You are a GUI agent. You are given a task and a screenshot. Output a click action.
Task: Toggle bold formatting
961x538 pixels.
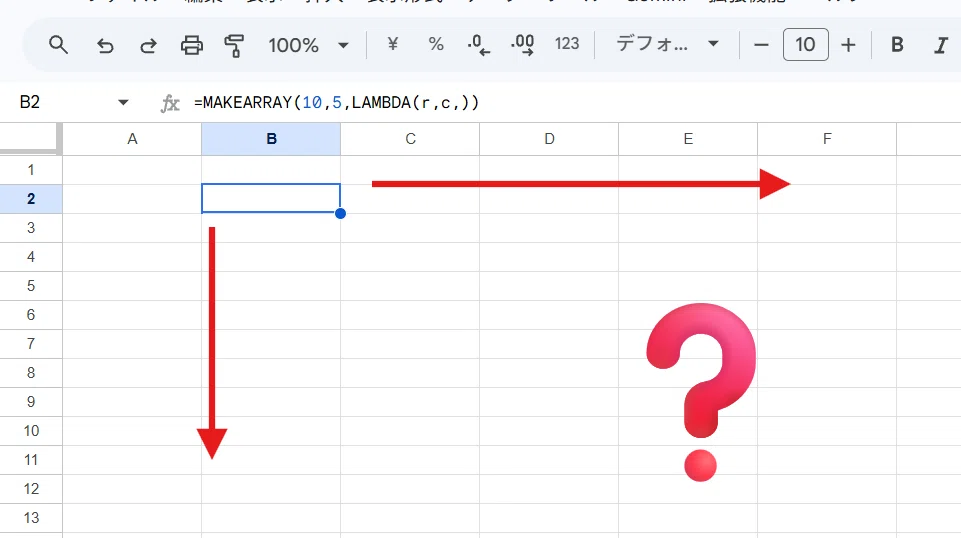tap(897, 45)
